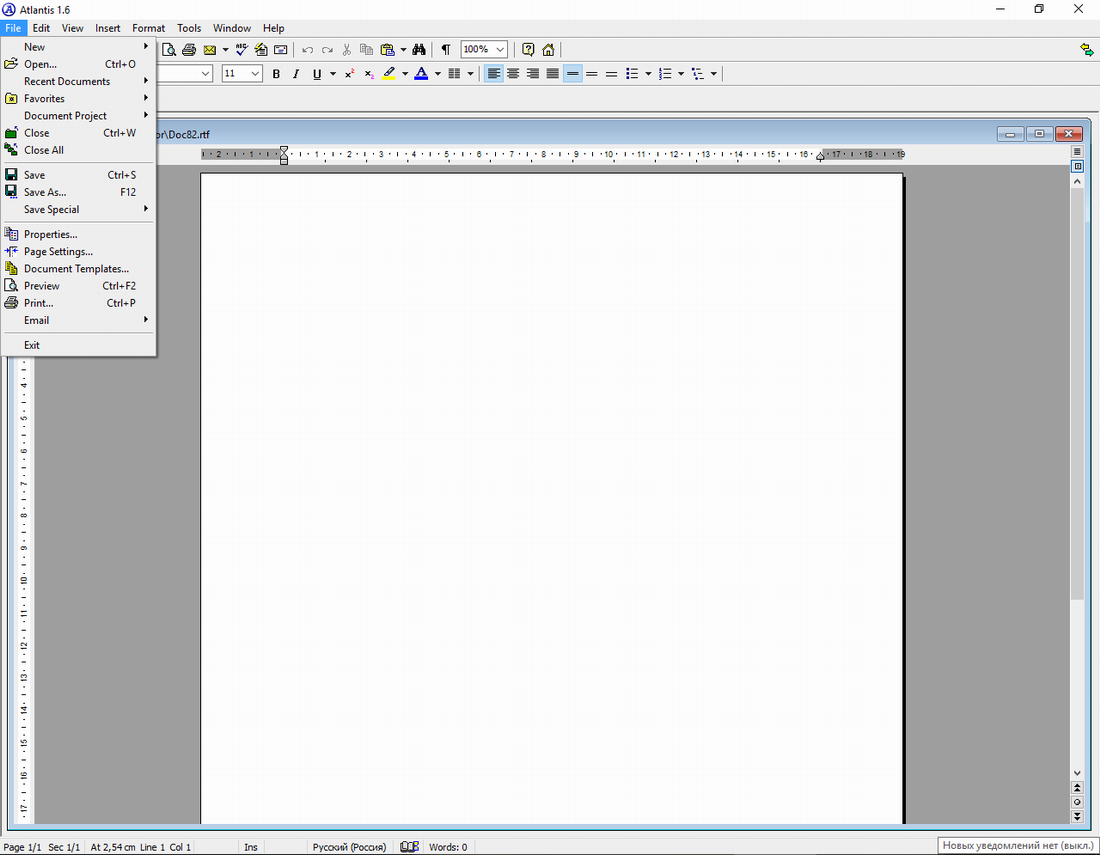
Task: Click the Copy icon in toolbar
Action: [x=366, y=50]
